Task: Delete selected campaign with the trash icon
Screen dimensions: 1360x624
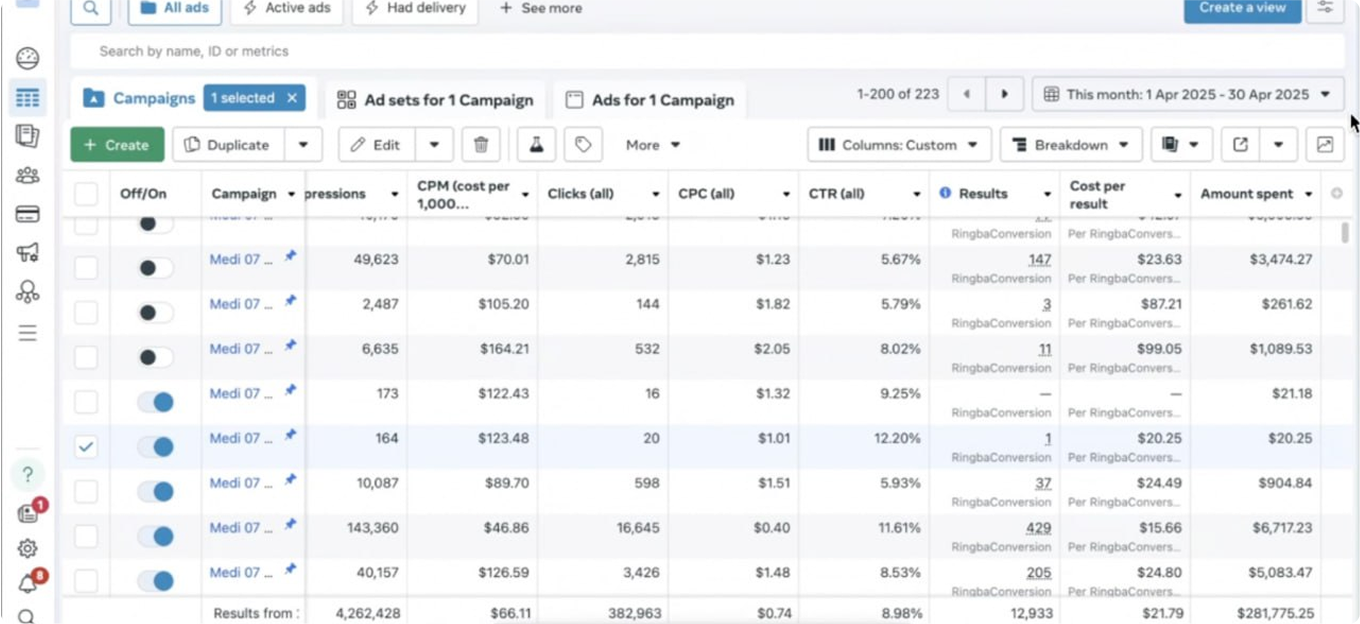Action: [481, 145]
